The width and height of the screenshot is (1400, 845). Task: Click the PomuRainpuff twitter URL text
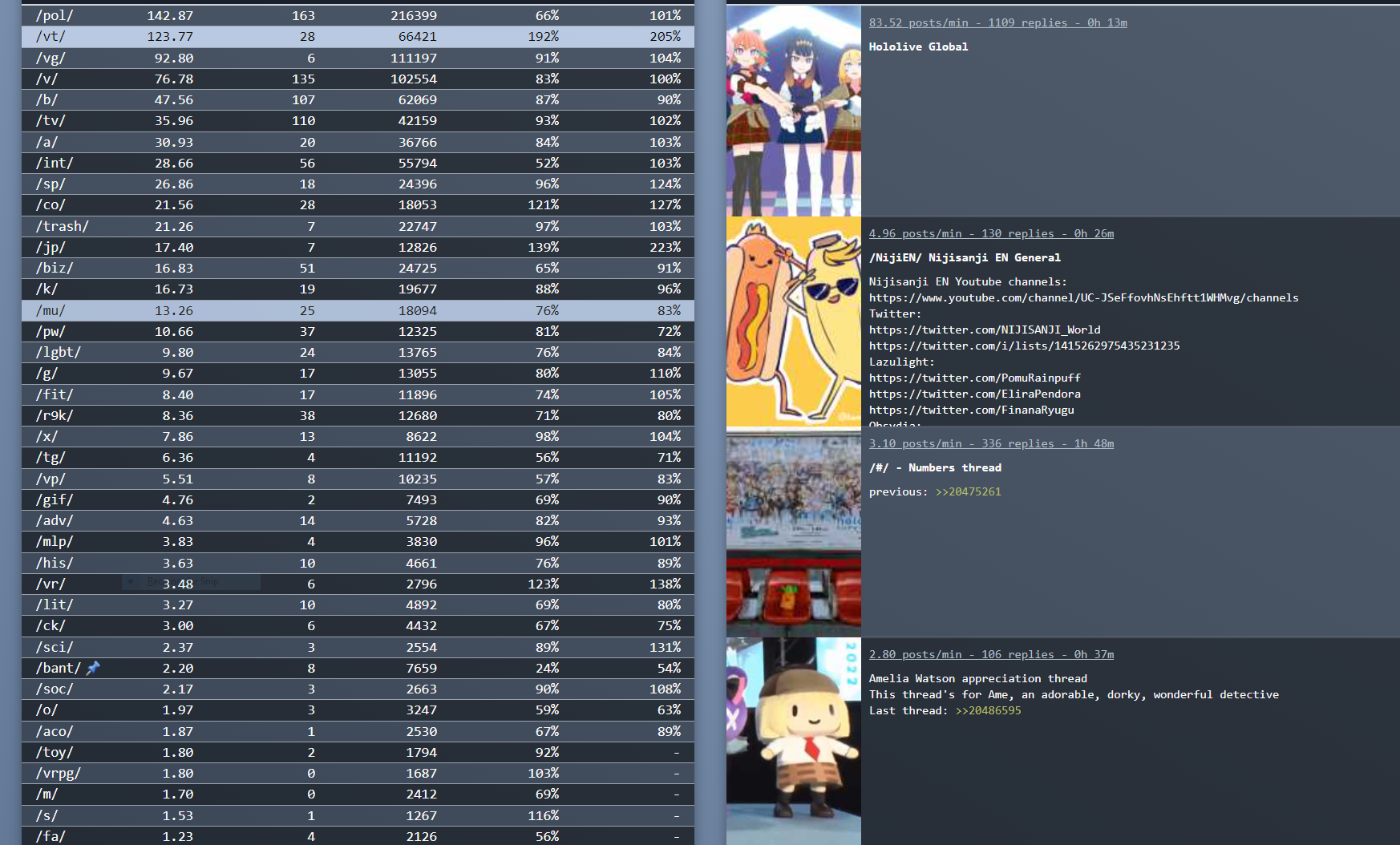click(x=975, y=378)
